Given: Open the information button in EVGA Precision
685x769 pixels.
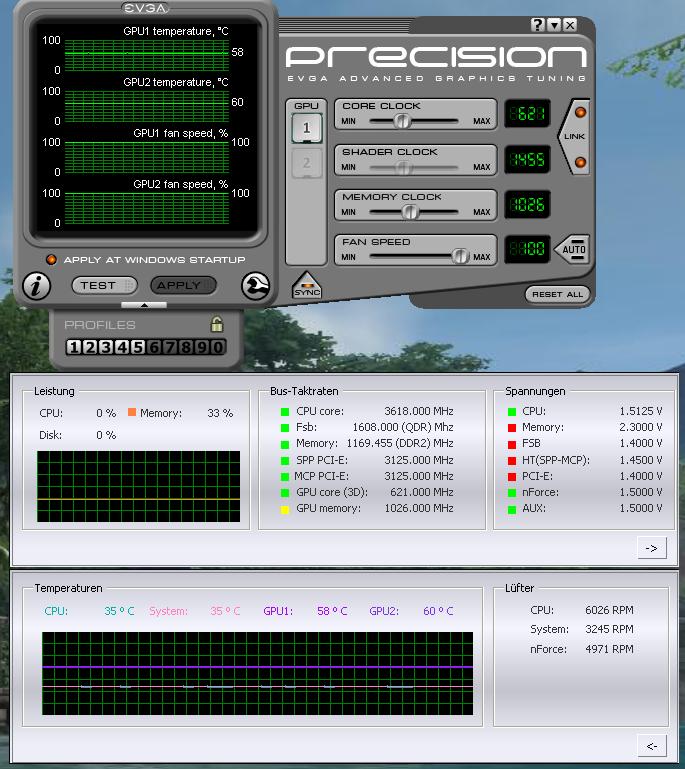Looking at the screenshot, I should coord(36,285).
